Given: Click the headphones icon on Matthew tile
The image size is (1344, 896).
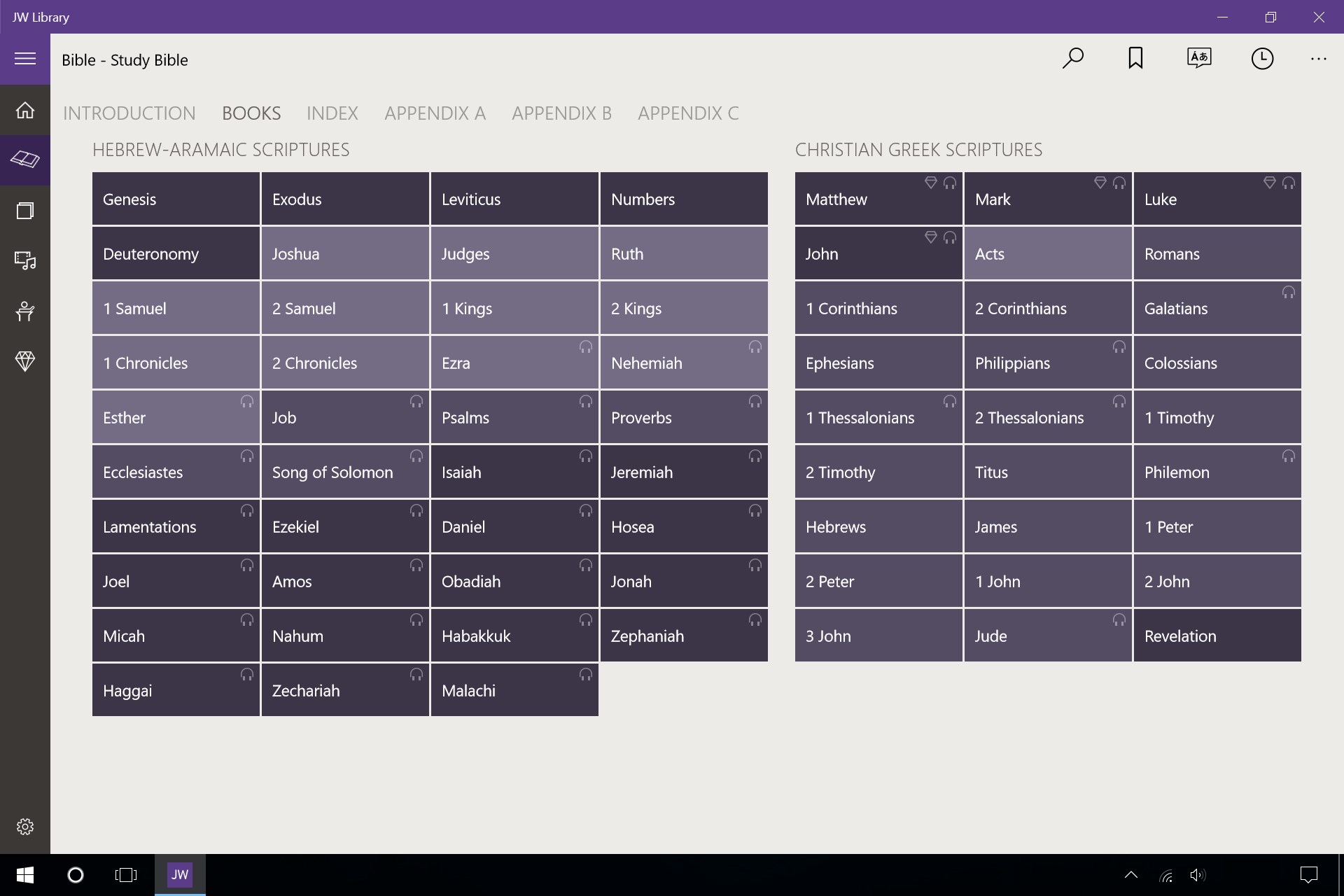Looking at the screenshot, I should [950, 183].
